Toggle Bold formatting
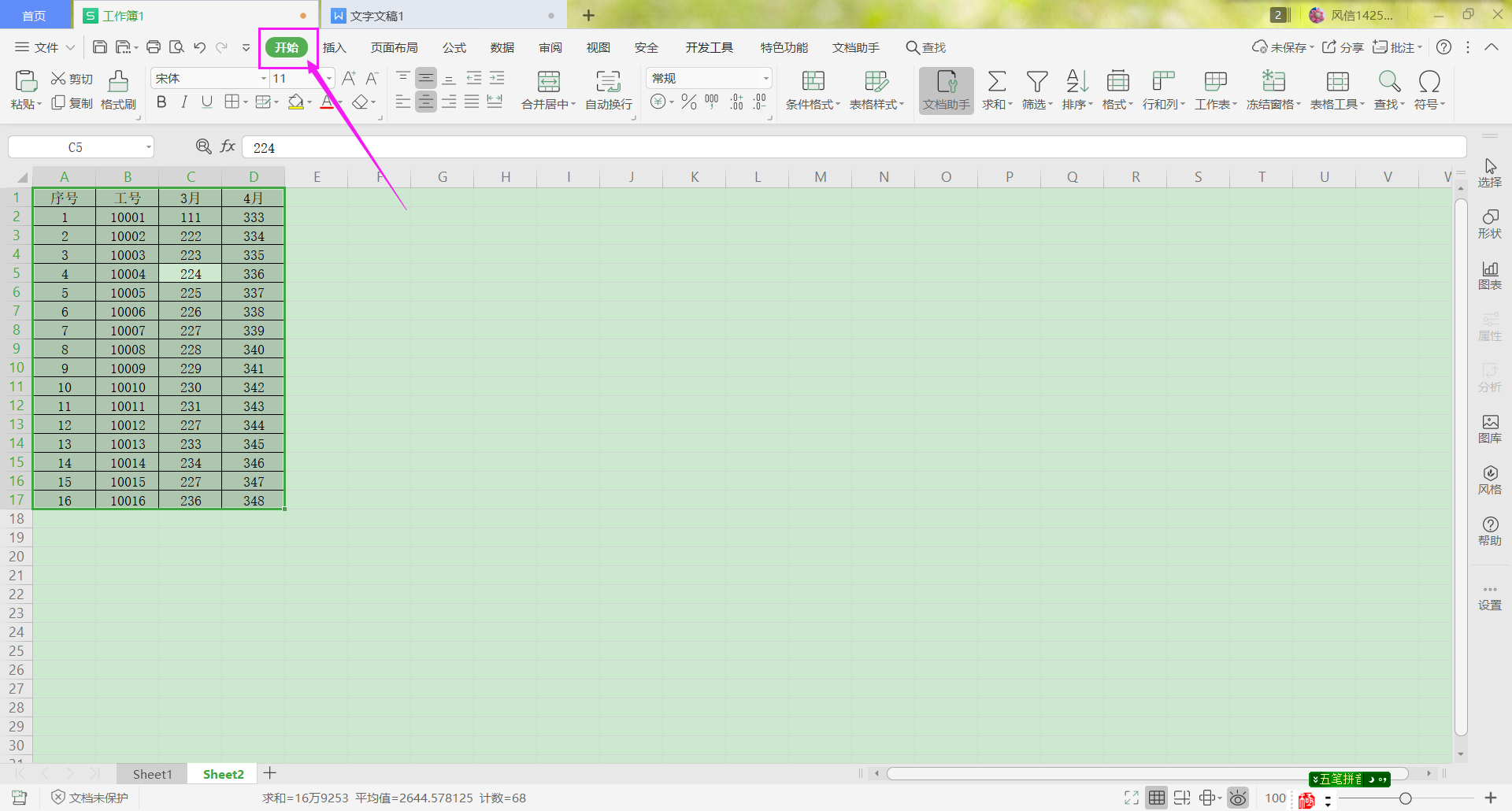Viewport: 1512px width, 811px height. (x=161, y=102)
